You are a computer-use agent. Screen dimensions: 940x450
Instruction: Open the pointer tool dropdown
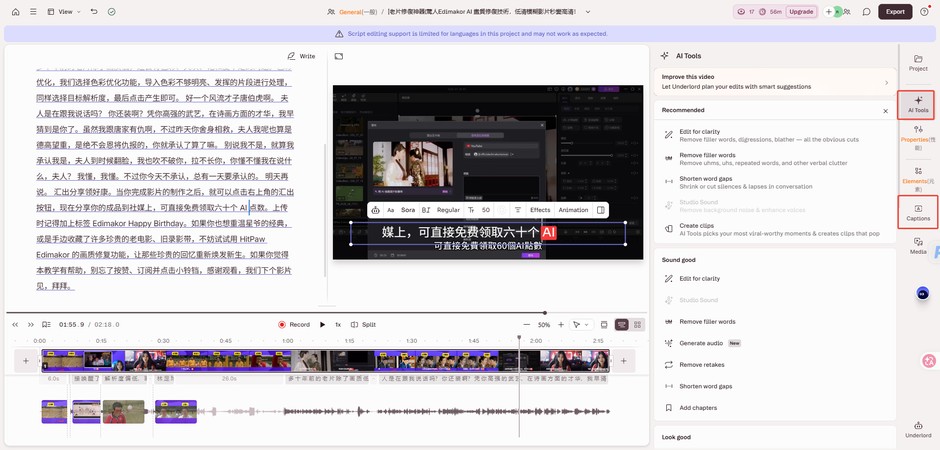point(580,325)
